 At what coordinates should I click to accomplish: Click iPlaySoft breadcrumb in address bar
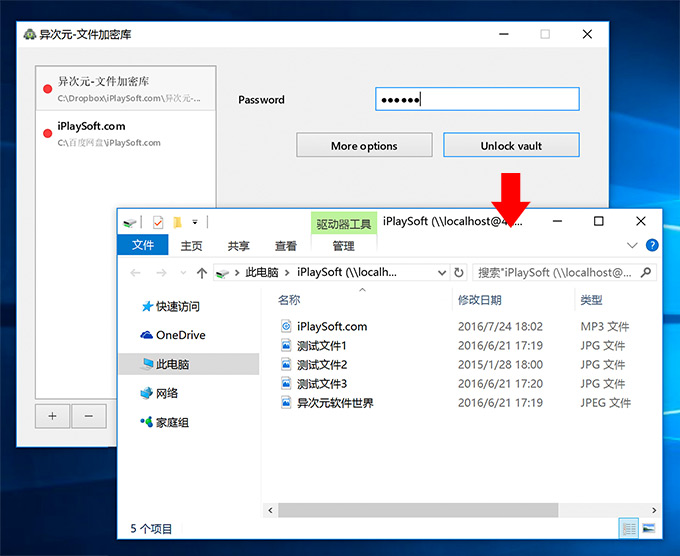347,272
